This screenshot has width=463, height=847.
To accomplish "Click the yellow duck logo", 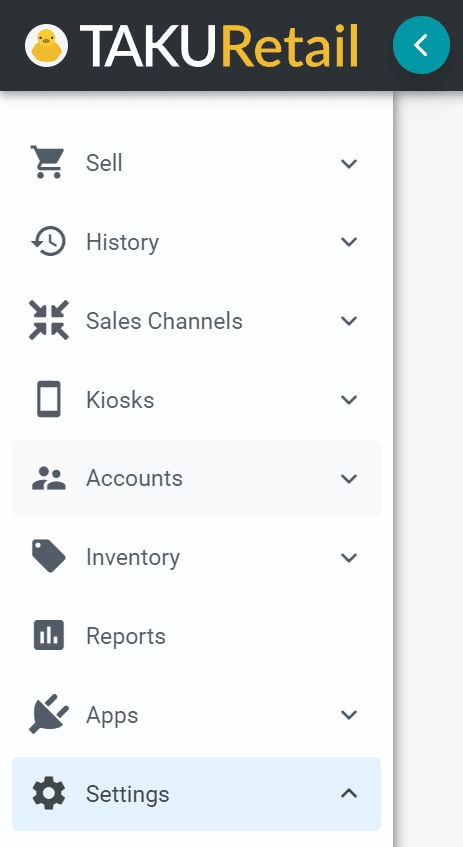I will [46, 45].
